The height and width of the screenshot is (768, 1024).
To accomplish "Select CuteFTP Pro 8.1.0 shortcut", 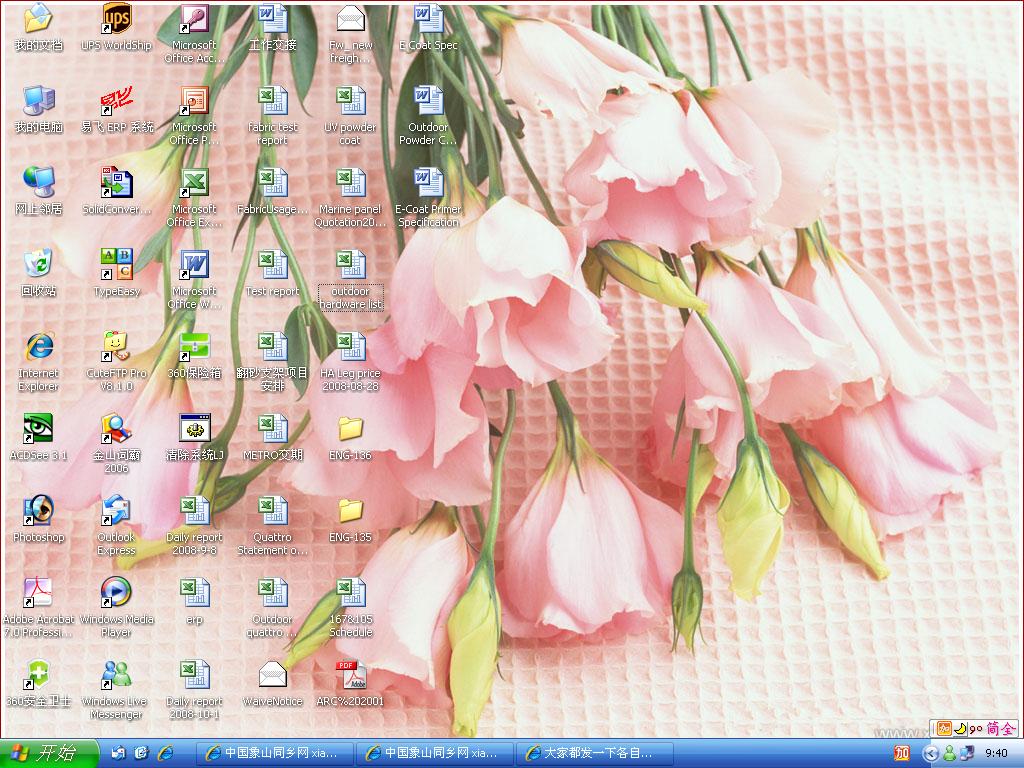I will click(116, 362).
